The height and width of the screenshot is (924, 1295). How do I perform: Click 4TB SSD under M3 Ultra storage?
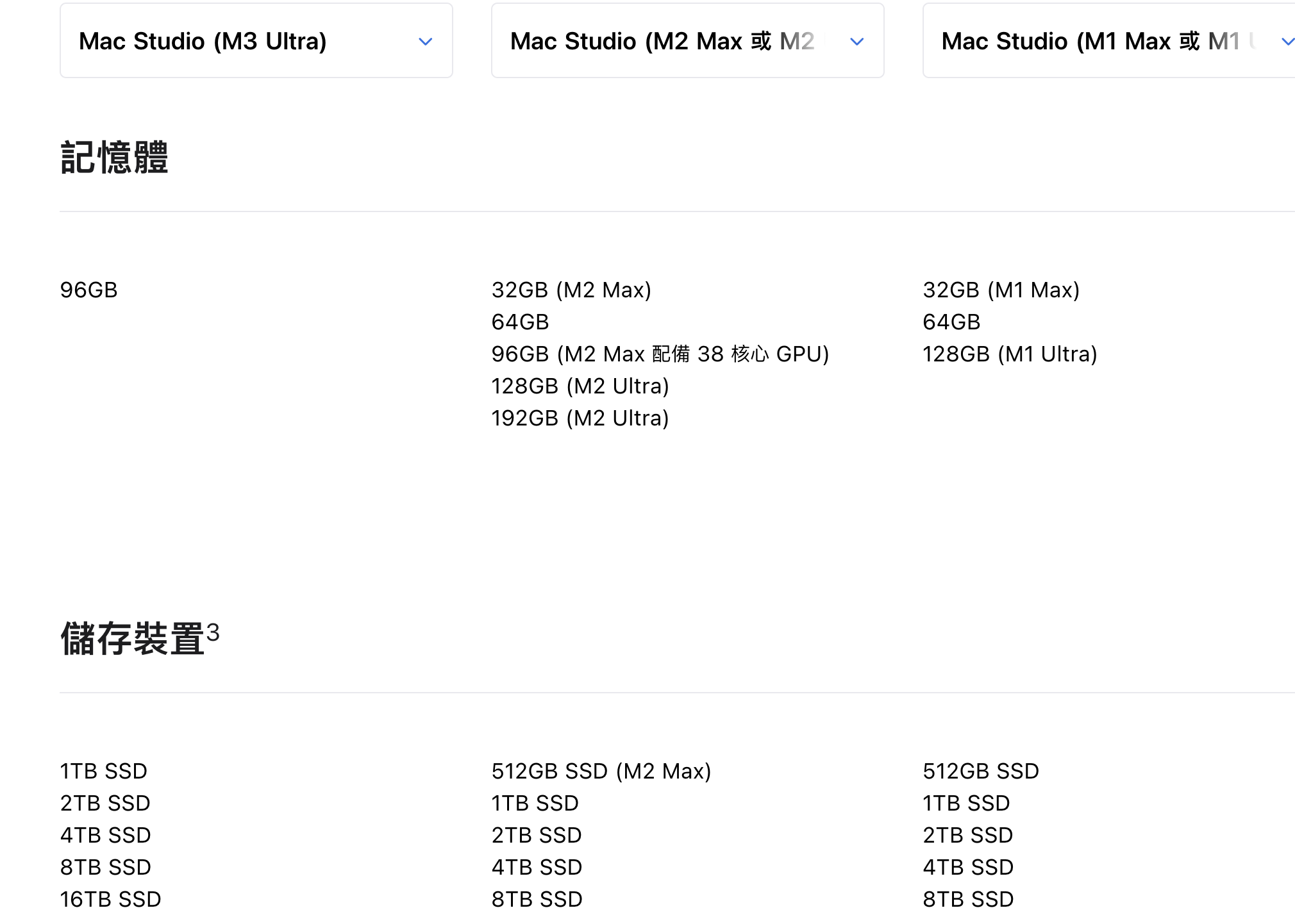(x=106, y=835)
